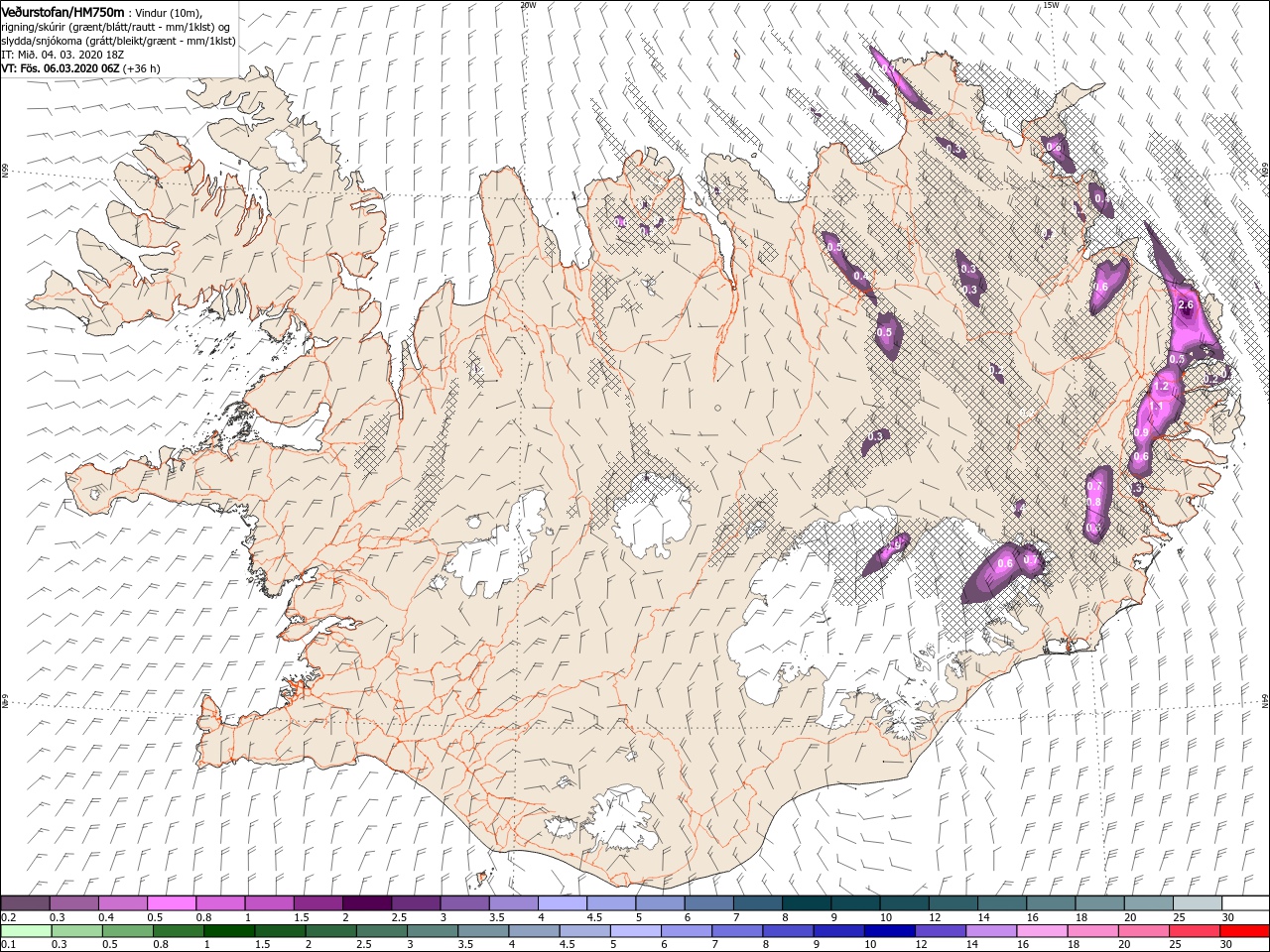This screenshot has width=1270, height=952.
Task: Click the lightest green swatch starting the rain scale
Action: tap(26, 931)
